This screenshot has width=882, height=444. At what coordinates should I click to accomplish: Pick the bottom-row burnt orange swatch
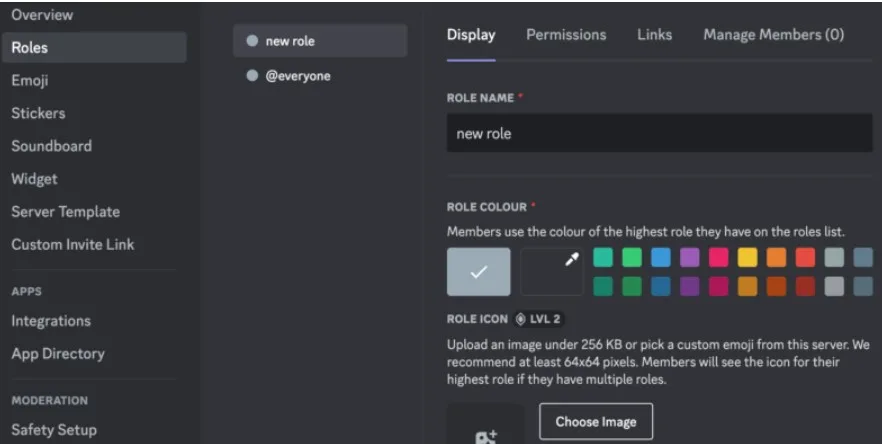(x=776, y=286)
